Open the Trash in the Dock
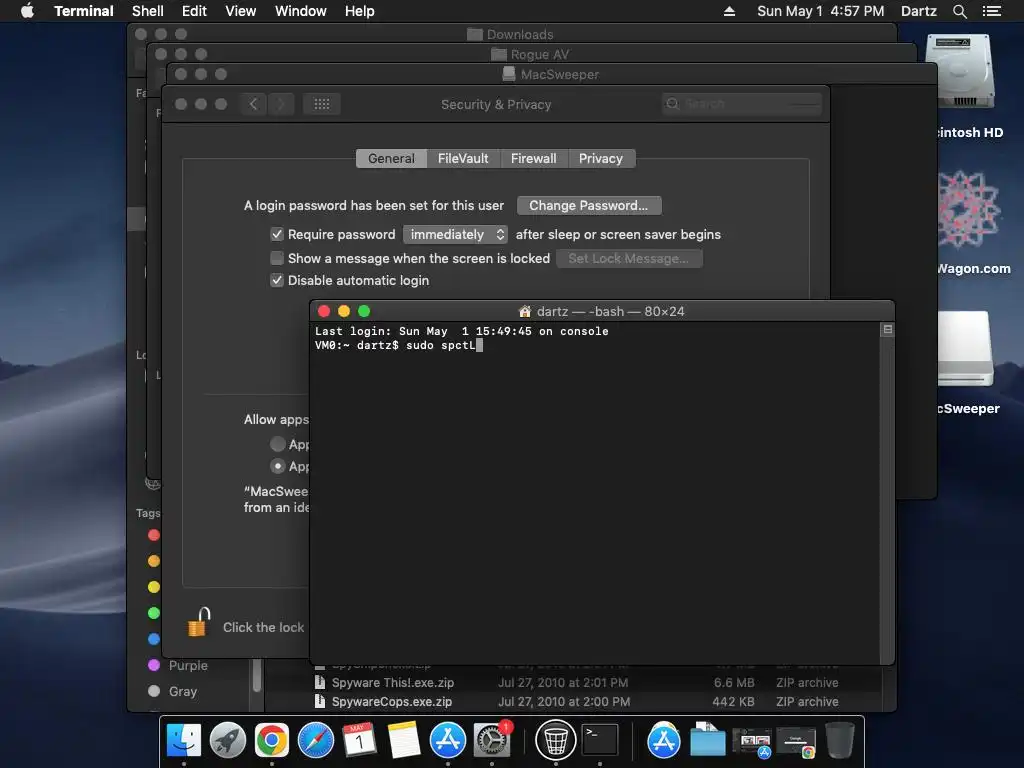Screen dimensions: 1024x768 (840, 740)
